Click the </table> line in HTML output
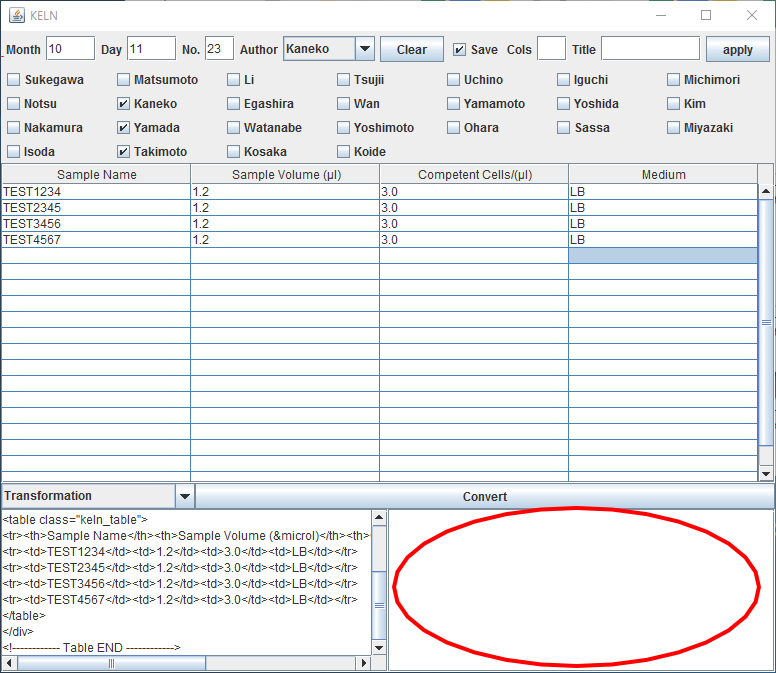776x673 pixels. (x=24, y=616)
